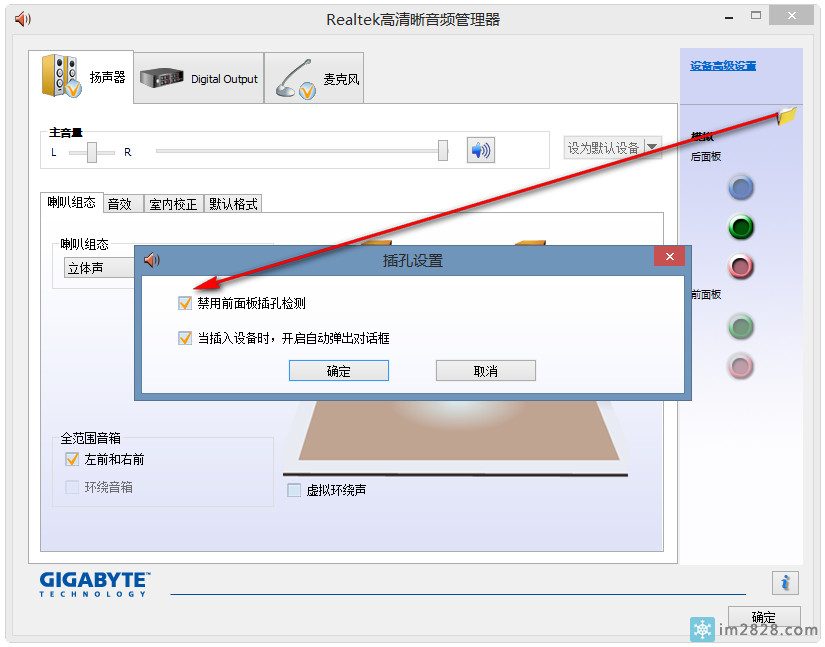Click the pink rear panel jack

pos(740,267)
